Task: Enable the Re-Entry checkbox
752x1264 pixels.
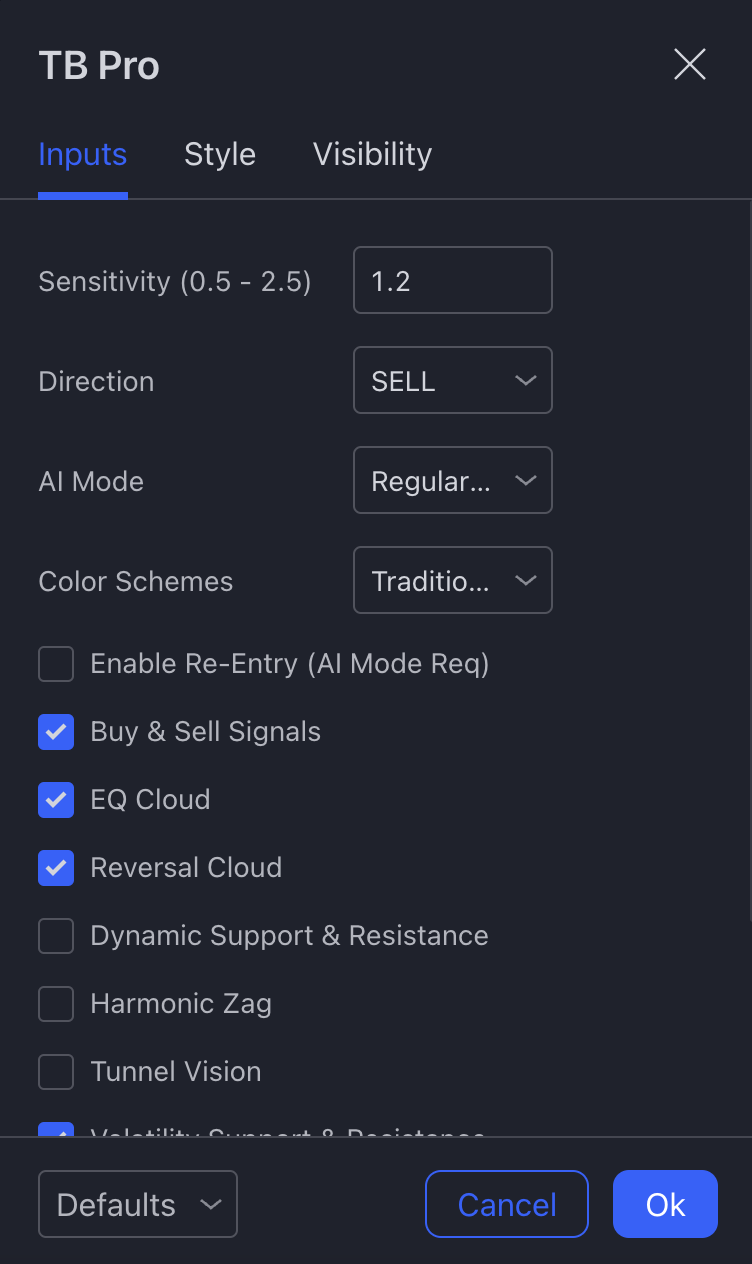Action: point(56,664)
